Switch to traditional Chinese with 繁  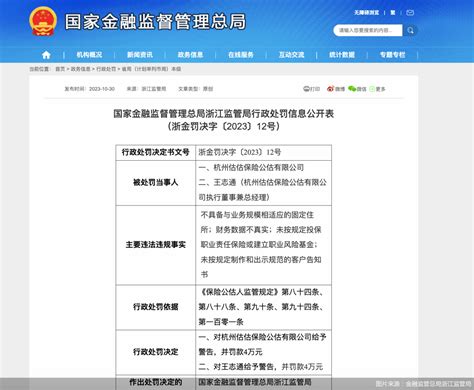coord(393,13)
